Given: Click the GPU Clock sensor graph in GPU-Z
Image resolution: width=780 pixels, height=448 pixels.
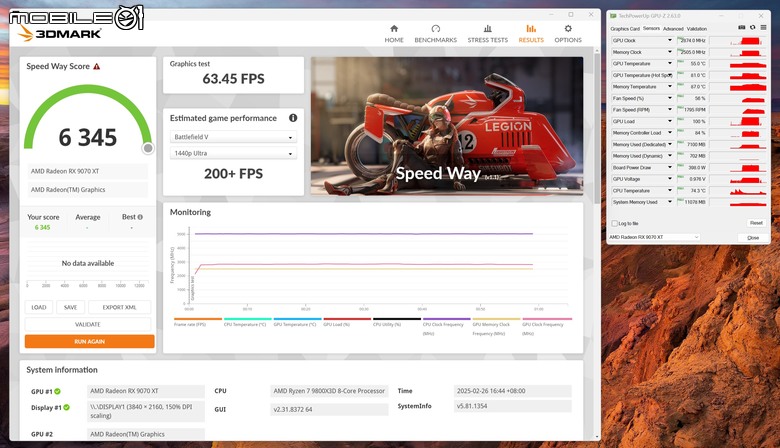Looking at the screenshot, I should (738, 40).
